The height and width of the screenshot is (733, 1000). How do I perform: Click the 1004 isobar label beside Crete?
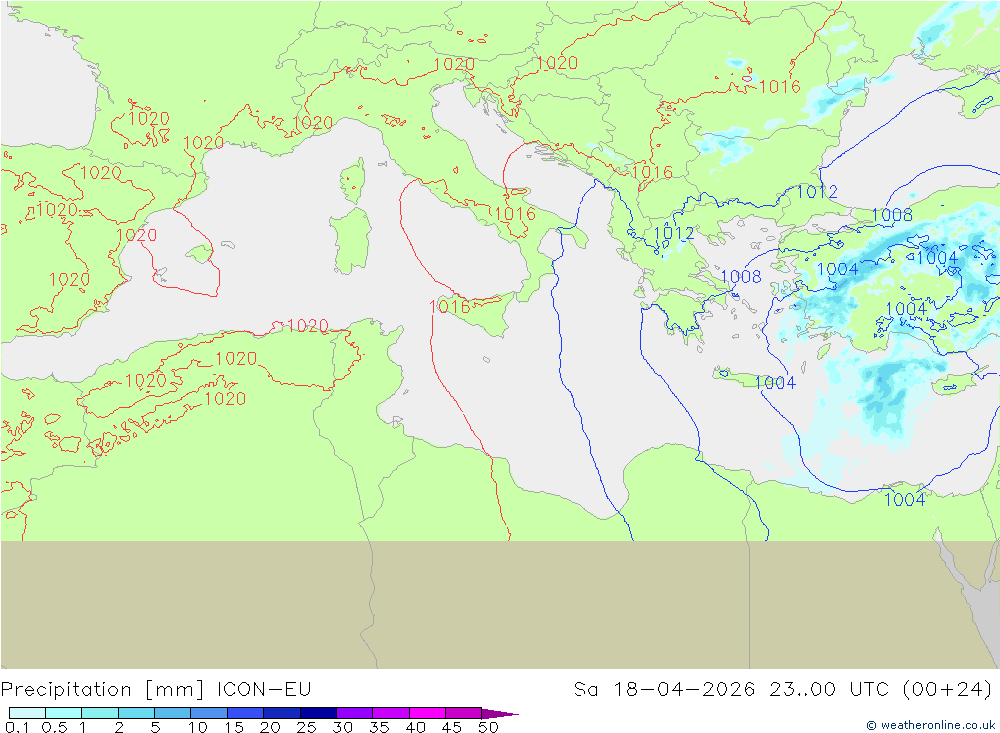point(776,382)
